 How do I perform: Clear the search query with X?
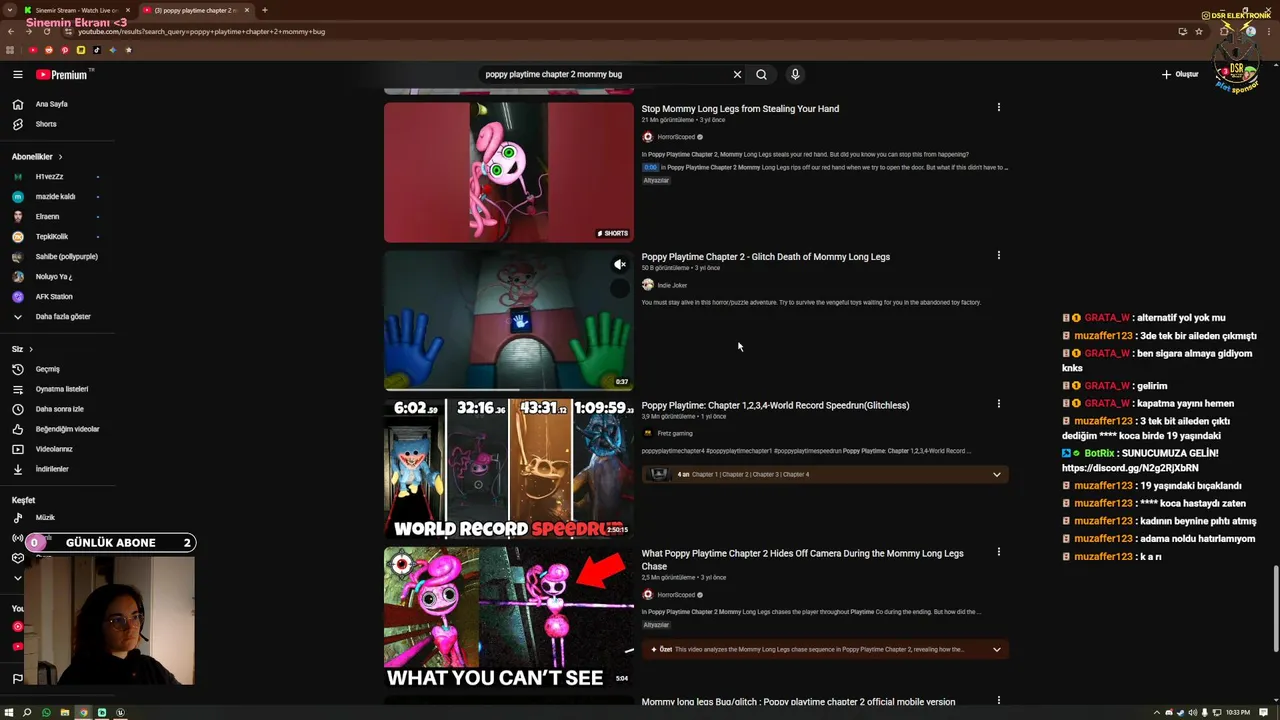[x=737, y=74]
